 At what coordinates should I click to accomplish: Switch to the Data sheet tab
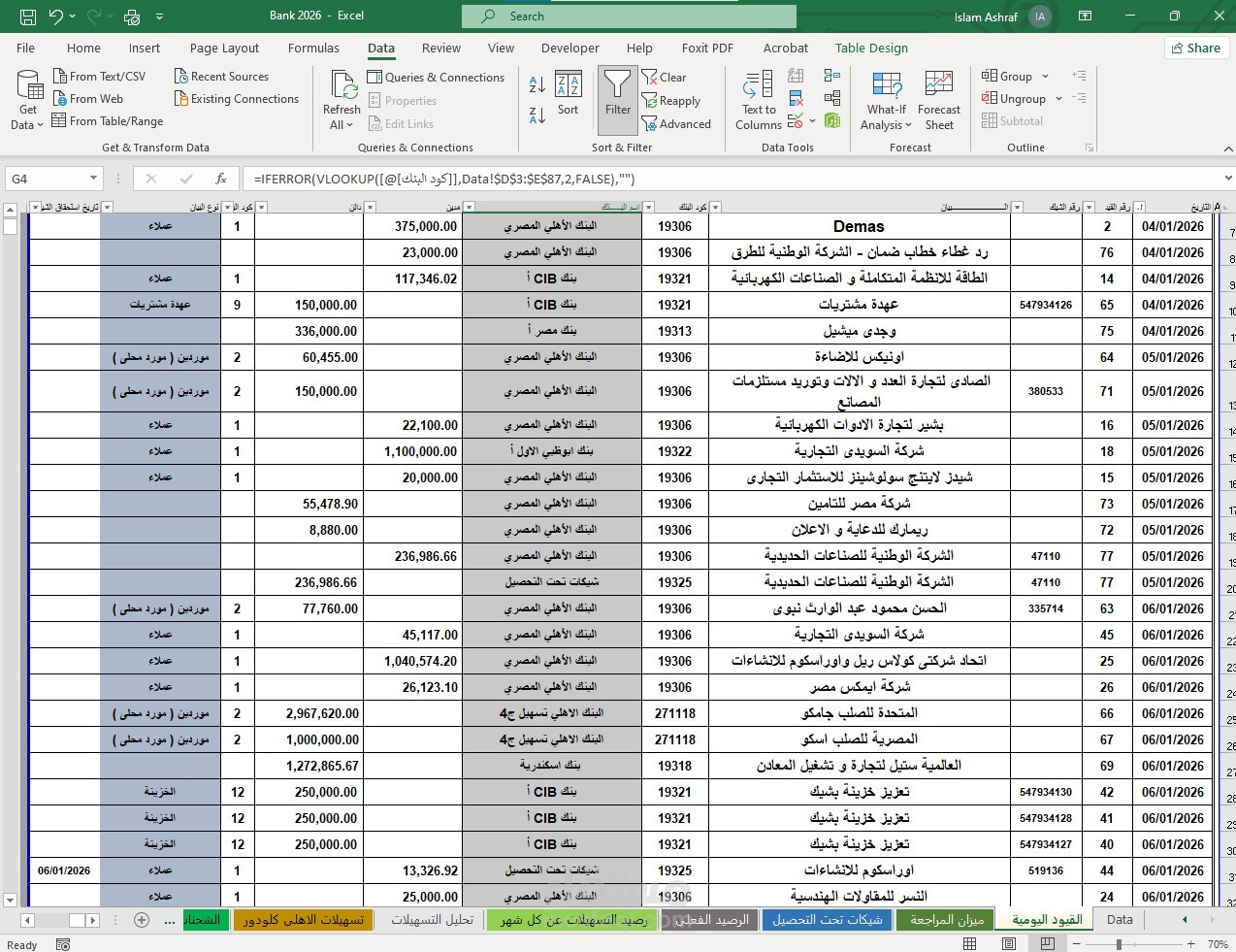1120,919
